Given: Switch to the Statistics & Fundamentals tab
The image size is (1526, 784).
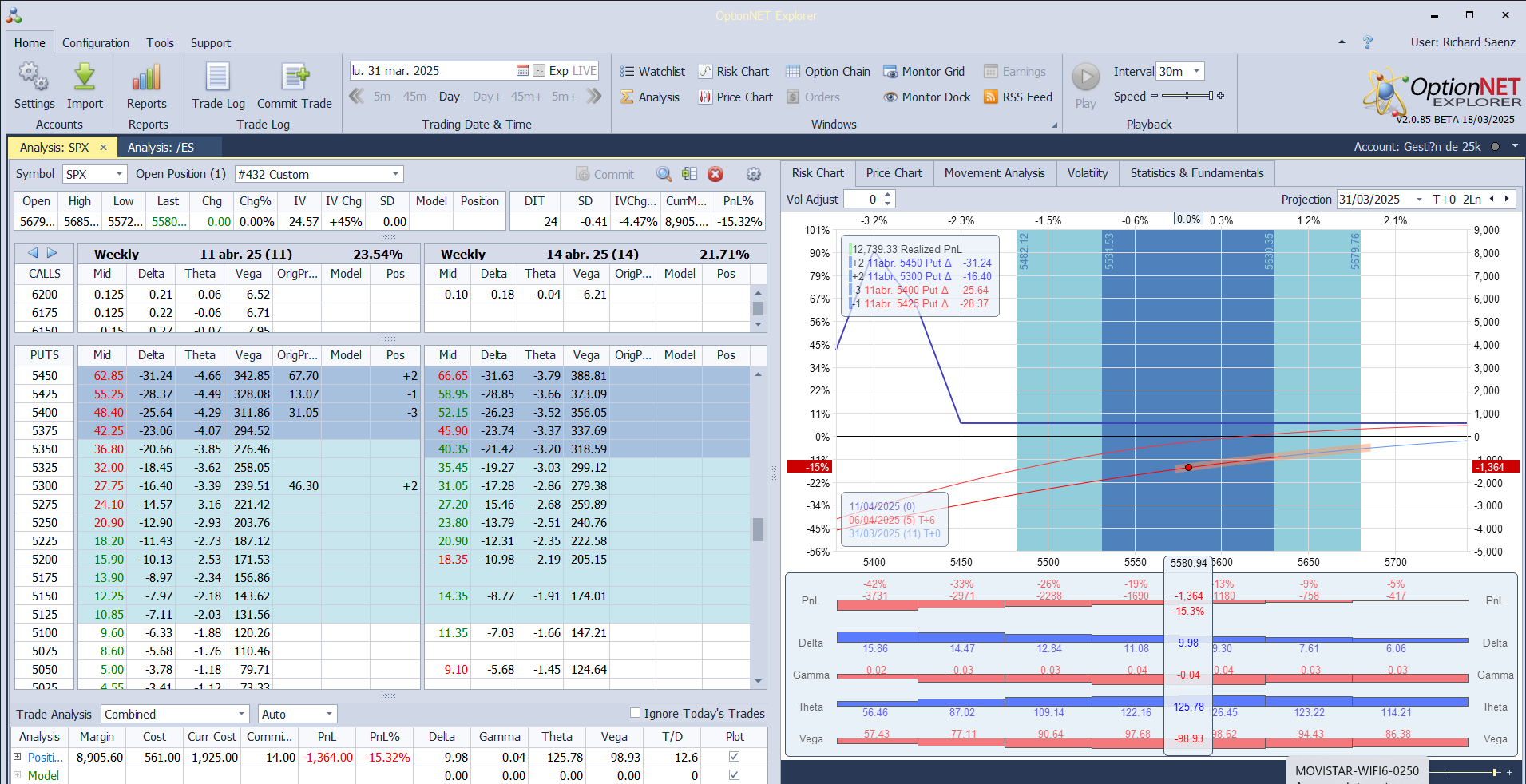Looking at the screenshot, I should tap(1197, 173).
